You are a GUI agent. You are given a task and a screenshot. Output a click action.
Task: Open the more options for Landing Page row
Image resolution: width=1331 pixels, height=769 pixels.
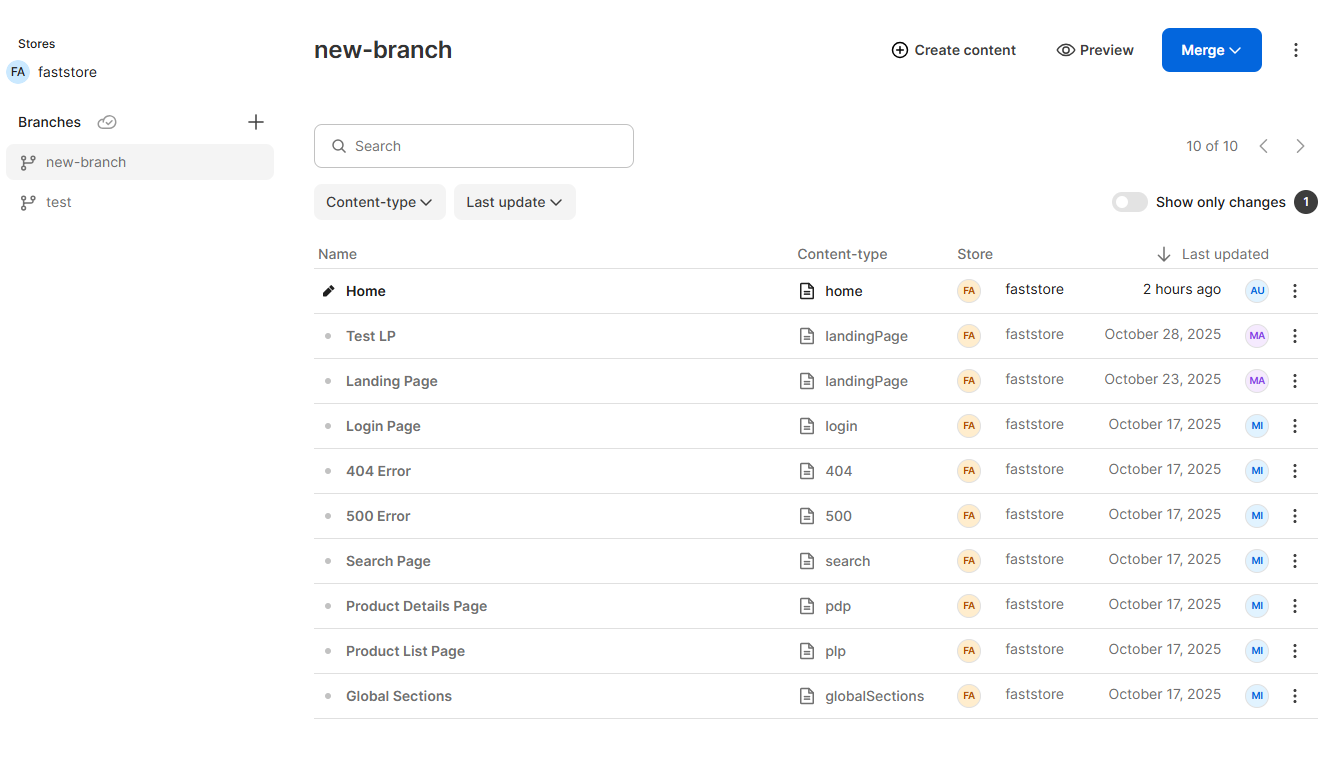[x=1295, y=381]
